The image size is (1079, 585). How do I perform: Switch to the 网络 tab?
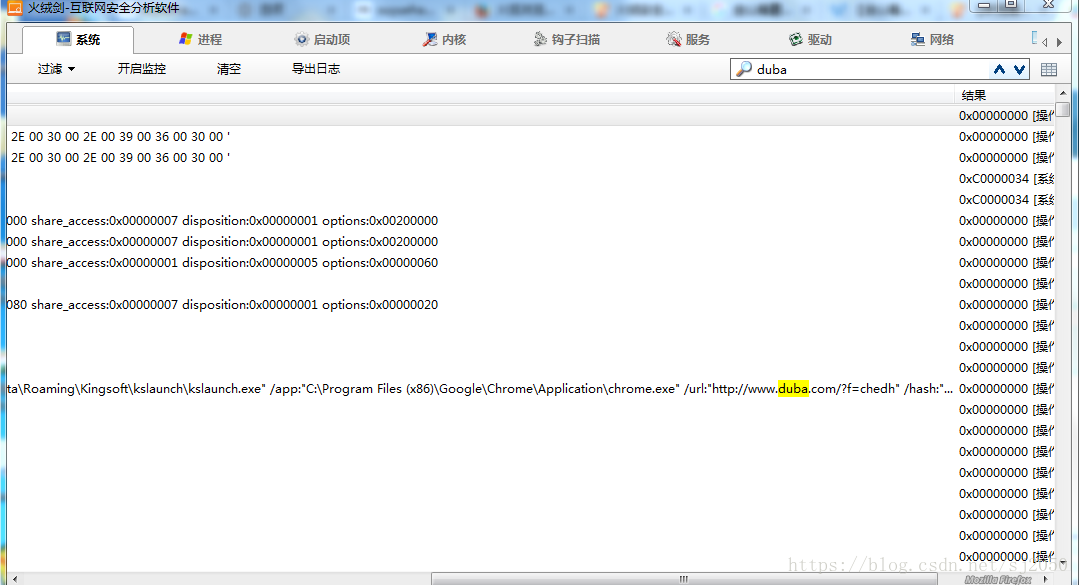932,39
